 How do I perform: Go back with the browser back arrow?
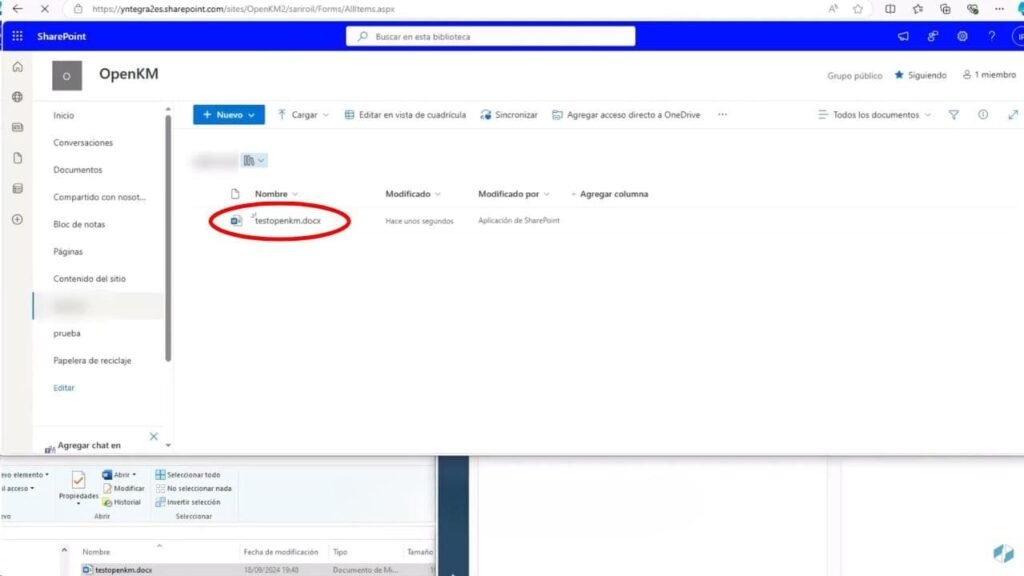tap(18, 9)
